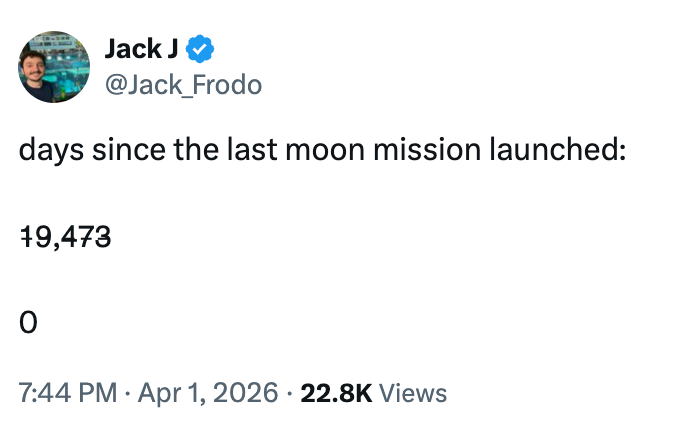The image size is (698, 436).
Task: Click the word "days" in tweet
Action: pyautogui.click(x=52, y=153)
